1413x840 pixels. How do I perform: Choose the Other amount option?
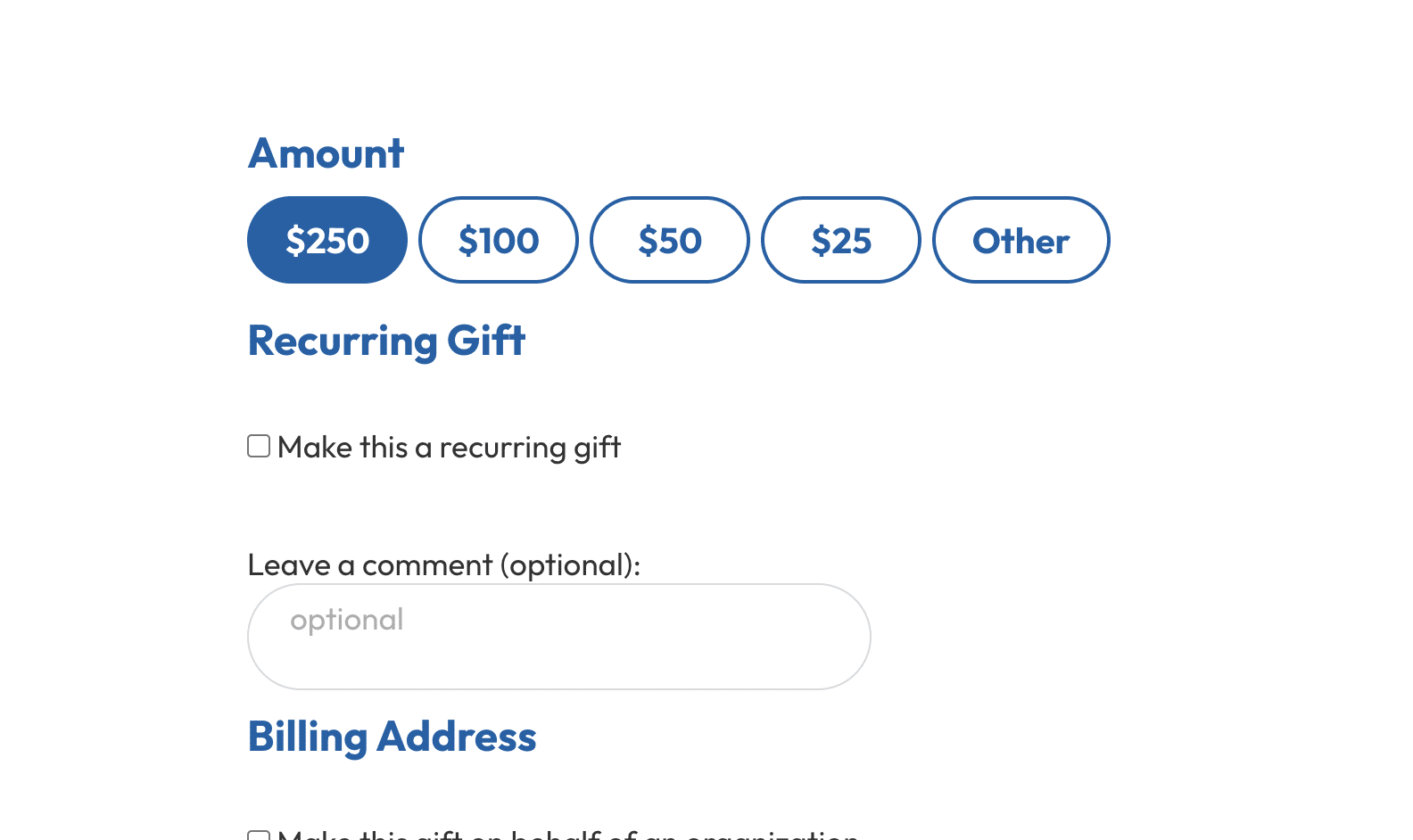coord(1020,240)
